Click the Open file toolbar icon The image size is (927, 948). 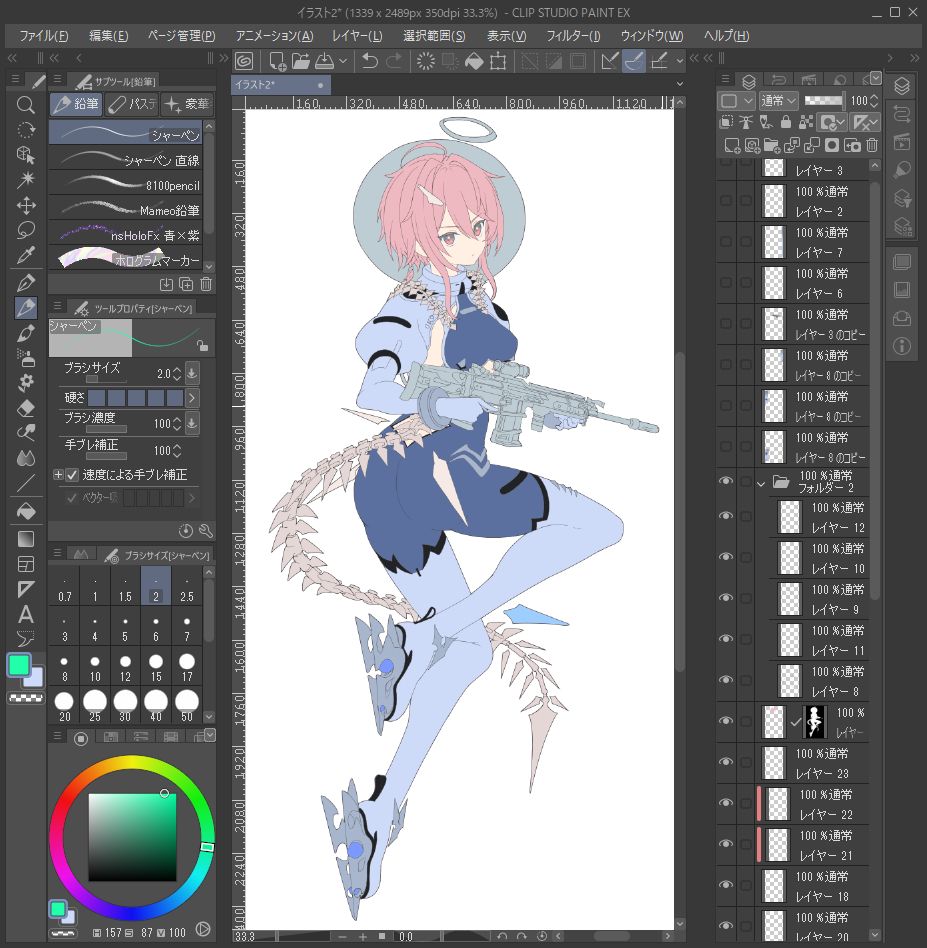click(x=301, y=60)
